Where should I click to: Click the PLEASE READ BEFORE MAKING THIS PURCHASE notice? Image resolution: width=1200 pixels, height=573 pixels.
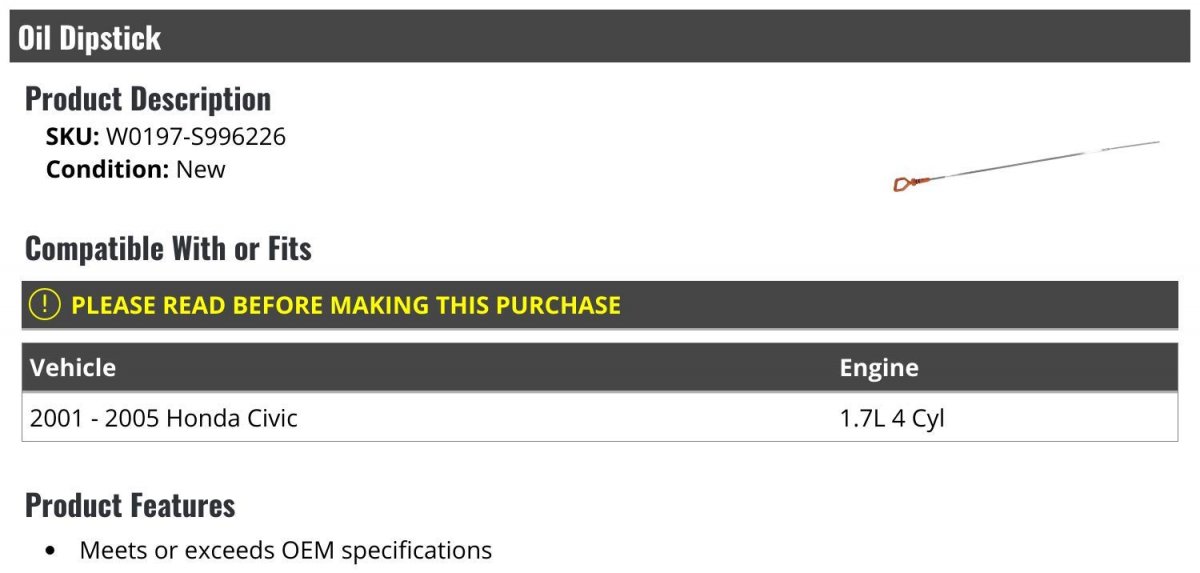pyautogui.click(x=346, y=305)
